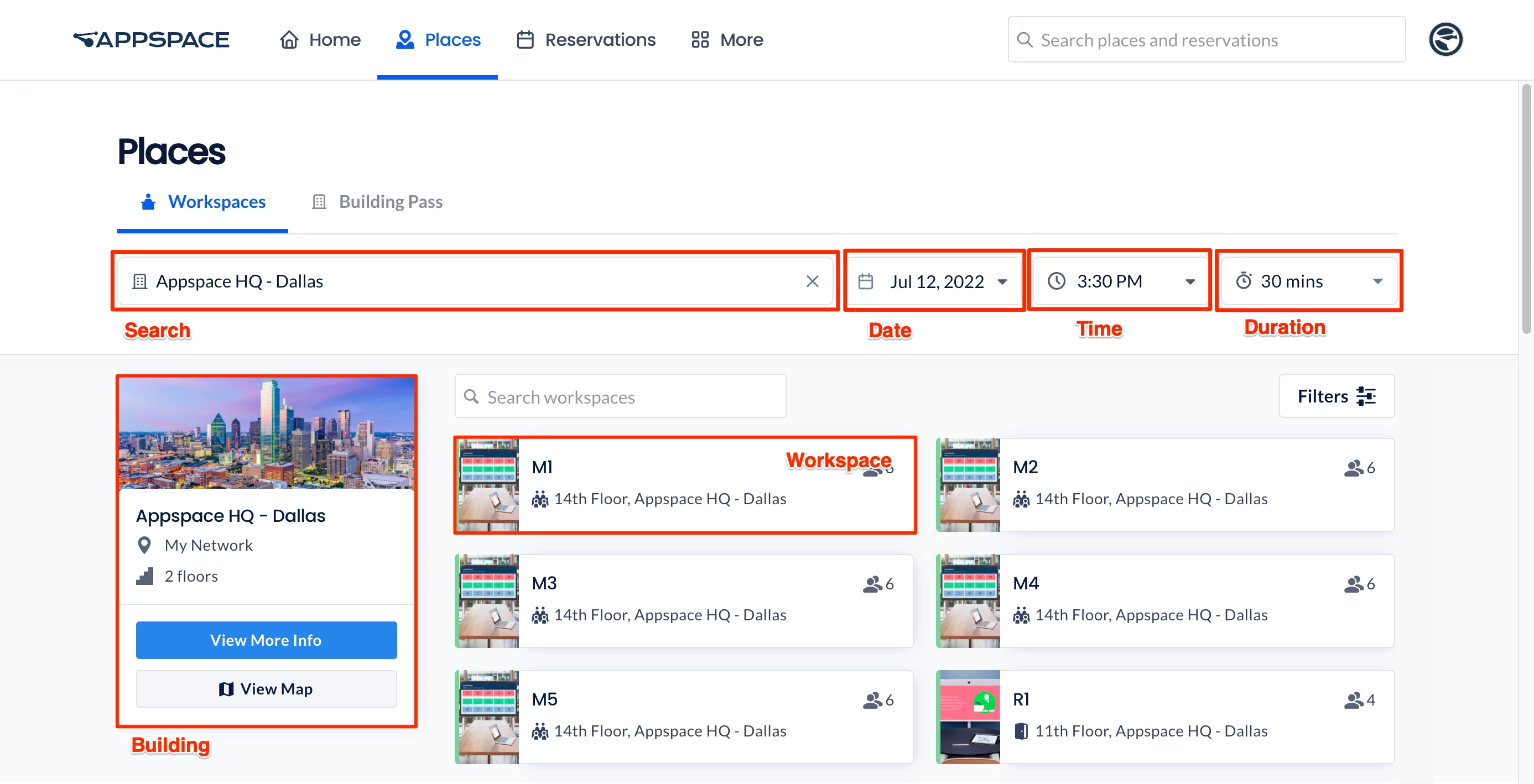
Task: Click the stopwatch icon in duration field
Action: point(1244,281)
